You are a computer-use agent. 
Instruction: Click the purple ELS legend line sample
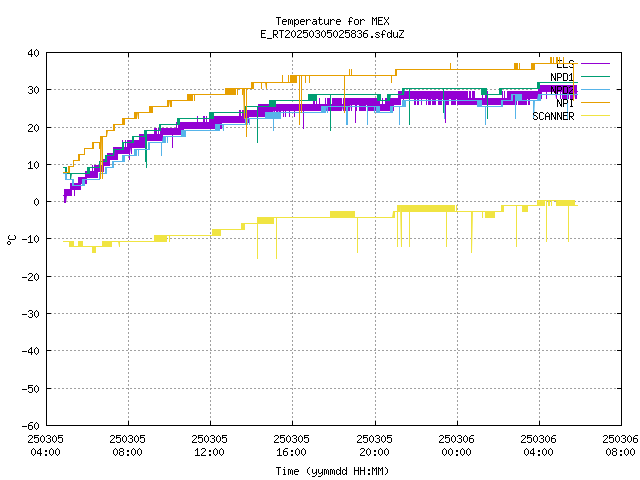coord(595,64)
